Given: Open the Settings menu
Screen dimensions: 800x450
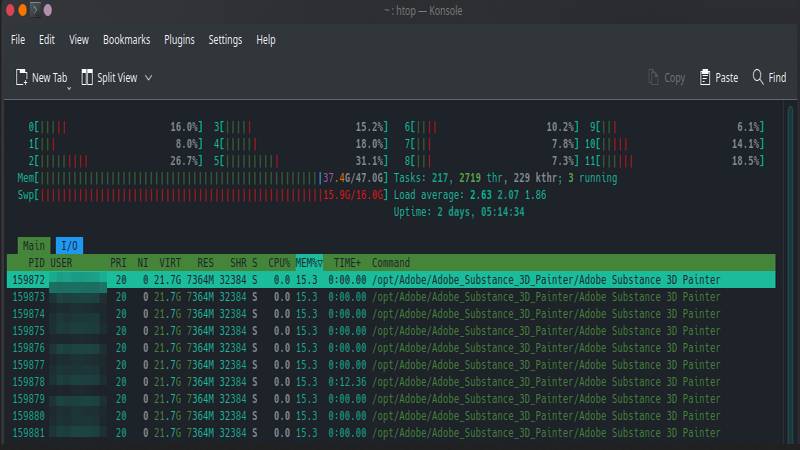Looking at the screenshot, I should tap(225, 40).
